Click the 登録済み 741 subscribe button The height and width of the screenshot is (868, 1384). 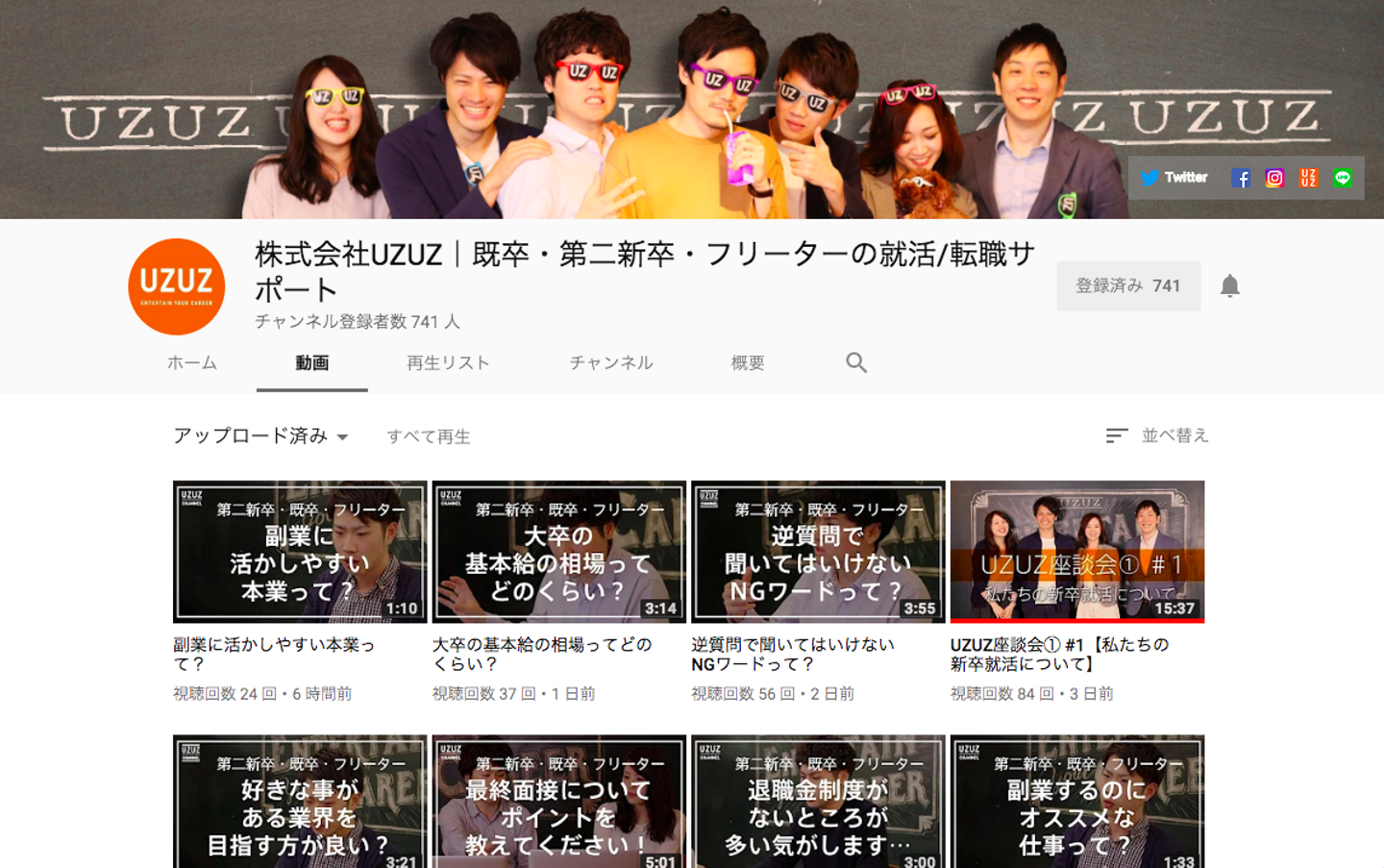(x=1128, y=285)
